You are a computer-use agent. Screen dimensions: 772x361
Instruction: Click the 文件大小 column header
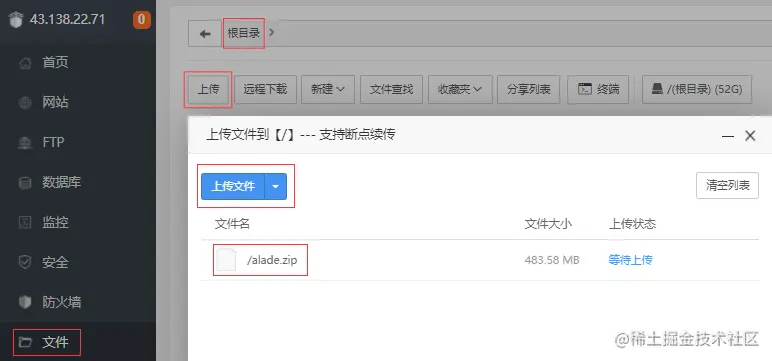[548, 224]
